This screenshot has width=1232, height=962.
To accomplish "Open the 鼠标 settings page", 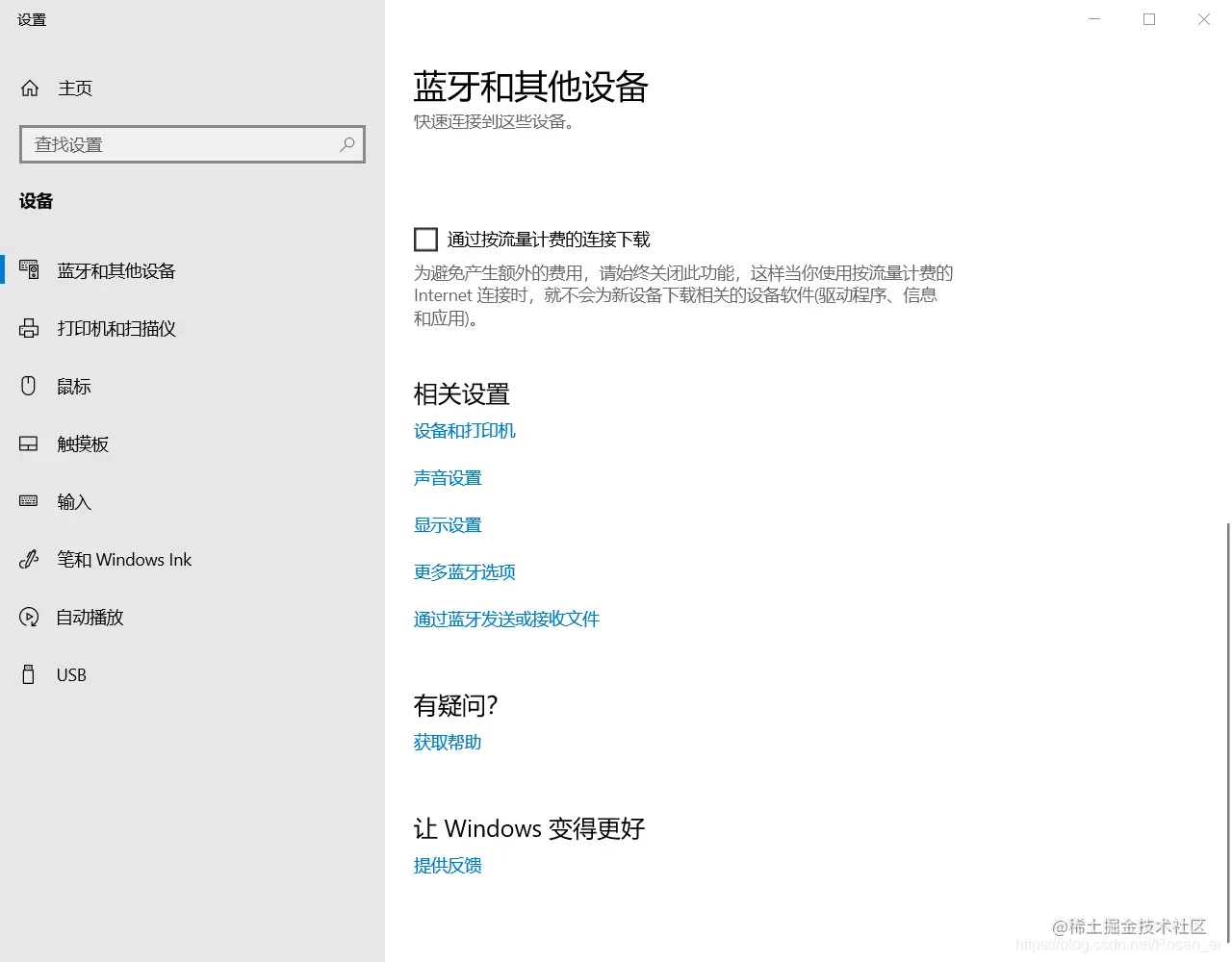I will coord(73,386).
